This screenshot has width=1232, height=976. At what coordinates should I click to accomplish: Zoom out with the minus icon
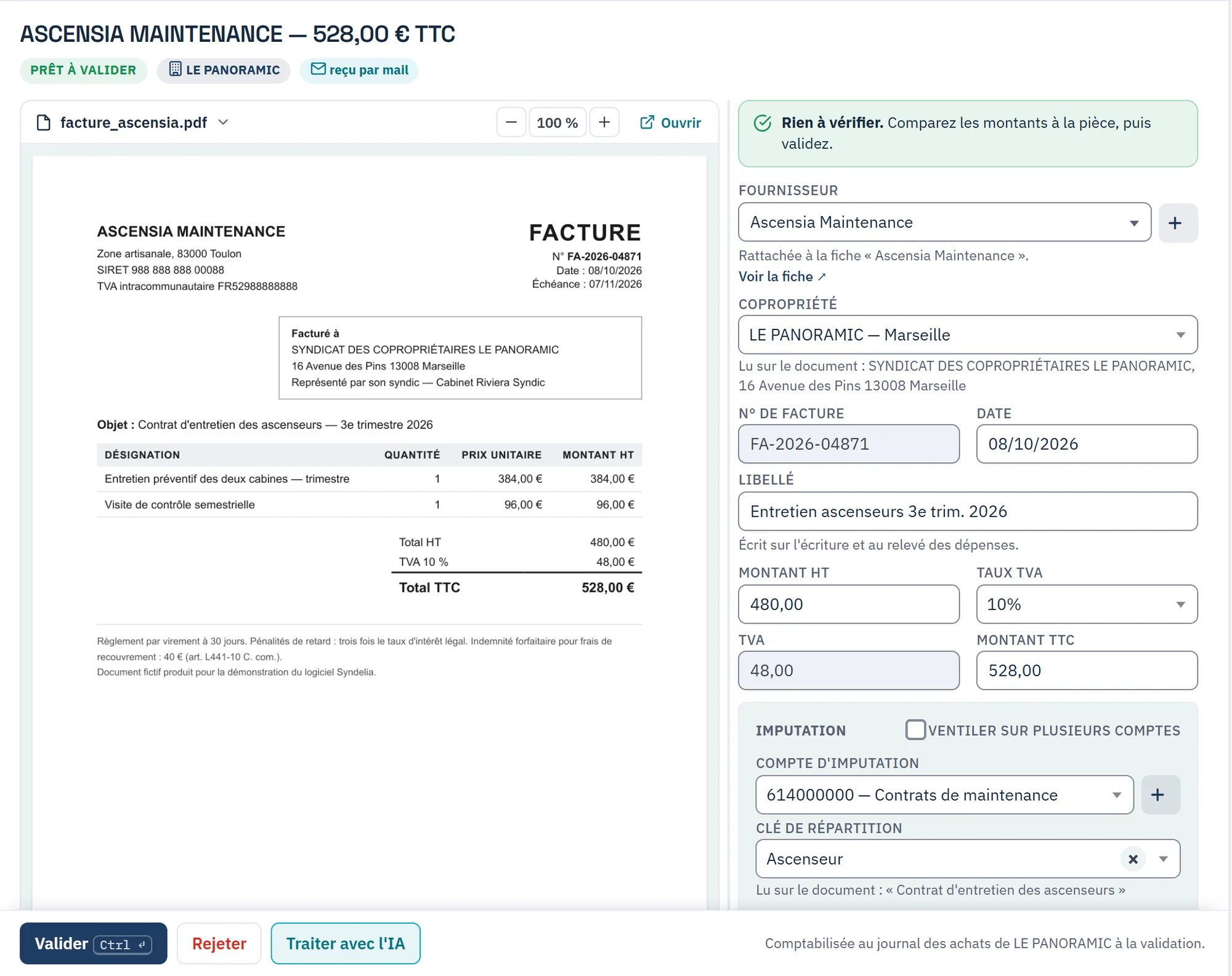coord(511,123)
